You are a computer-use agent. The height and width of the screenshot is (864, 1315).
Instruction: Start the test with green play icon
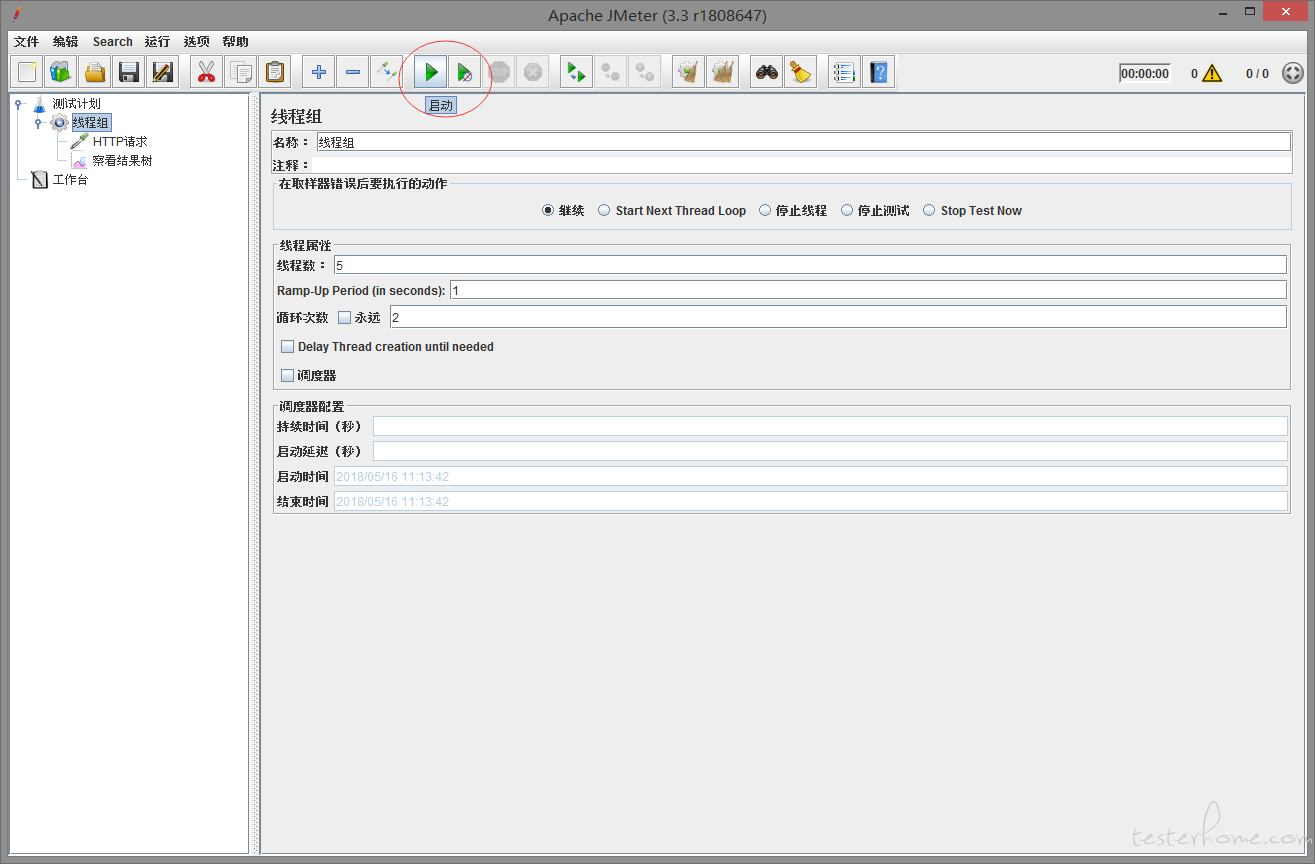pyautogui.click(x=431, y=72)
